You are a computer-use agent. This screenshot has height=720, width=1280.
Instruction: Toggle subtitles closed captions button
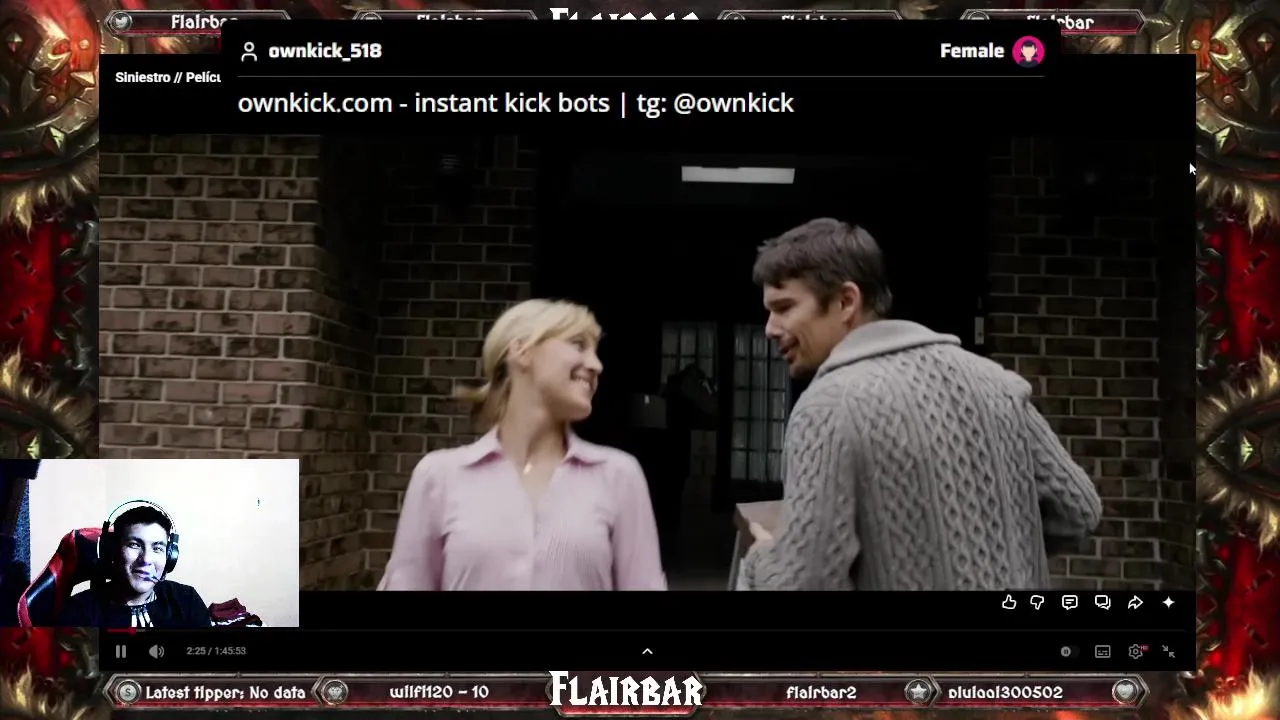pos(1102,651)
